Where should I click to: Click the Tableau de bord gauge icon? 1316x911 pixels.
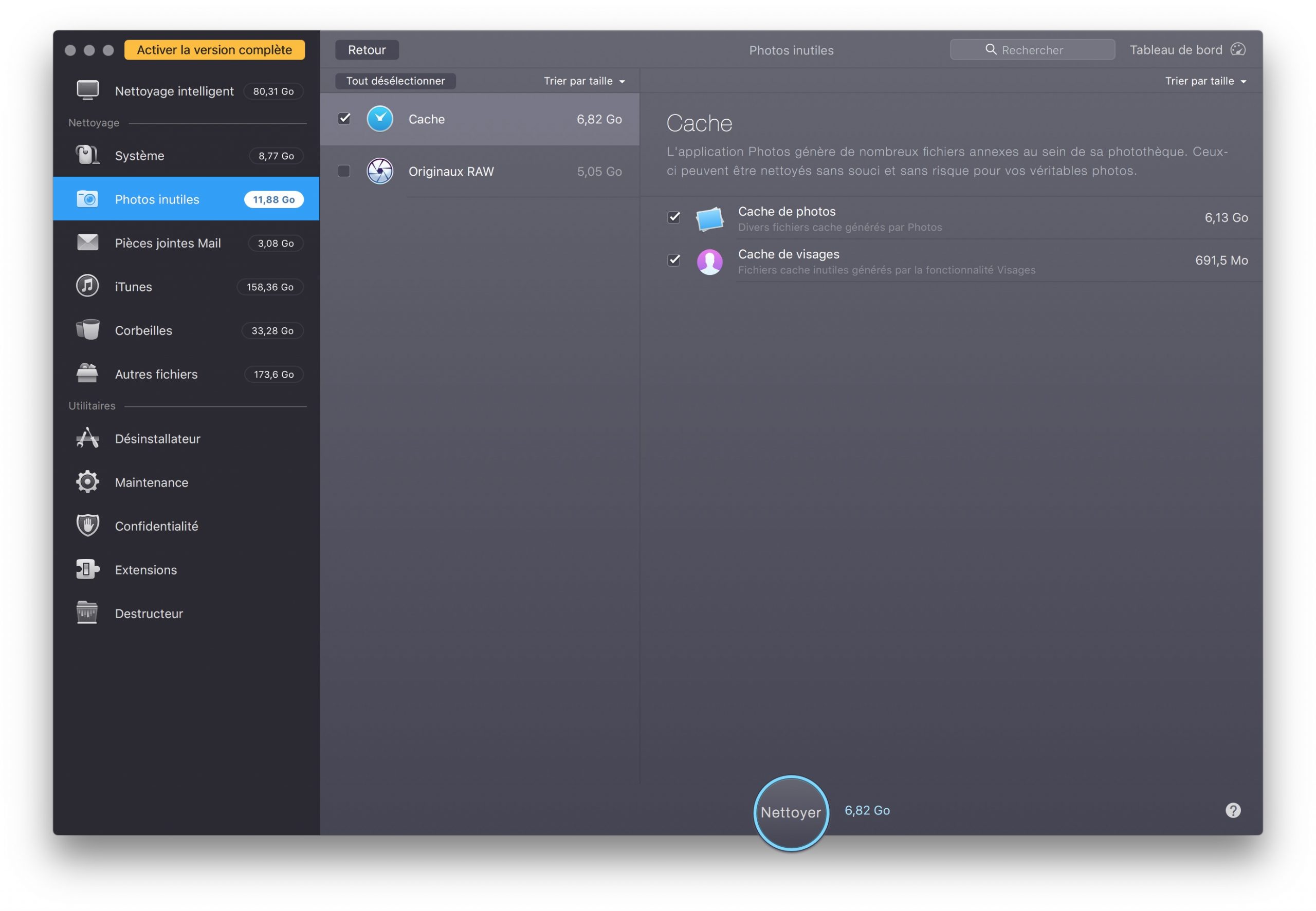tap(1238, 50)
